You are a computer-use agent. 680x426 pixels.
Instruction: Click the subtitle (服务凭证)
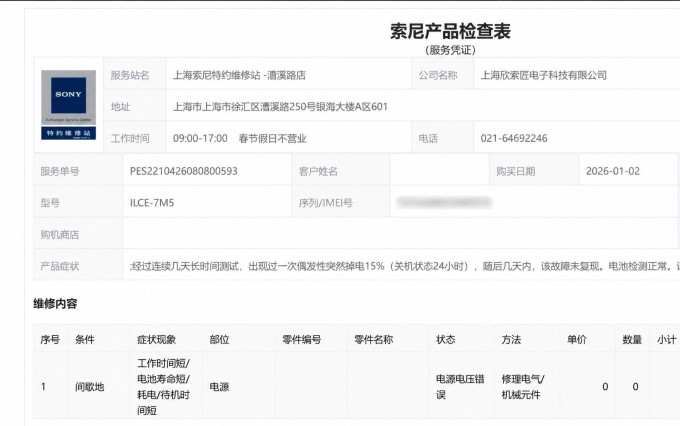(x=450, y=50)
